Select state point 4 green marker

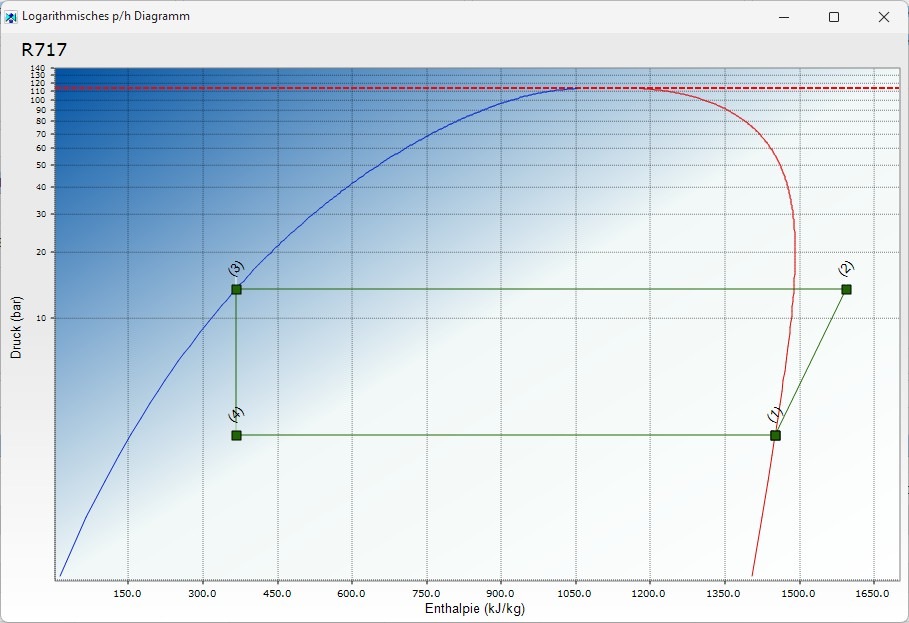(x=236, y=435)
